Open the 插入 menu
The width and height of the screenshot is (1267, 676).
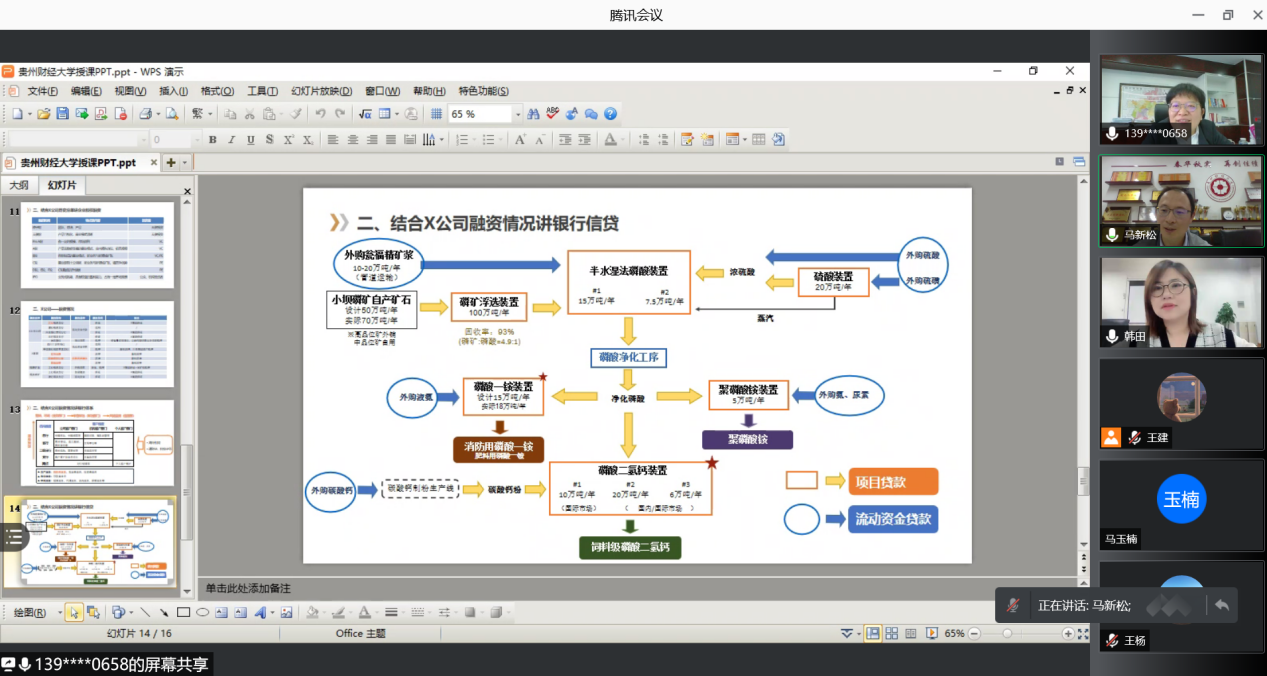tap(174, 91)
